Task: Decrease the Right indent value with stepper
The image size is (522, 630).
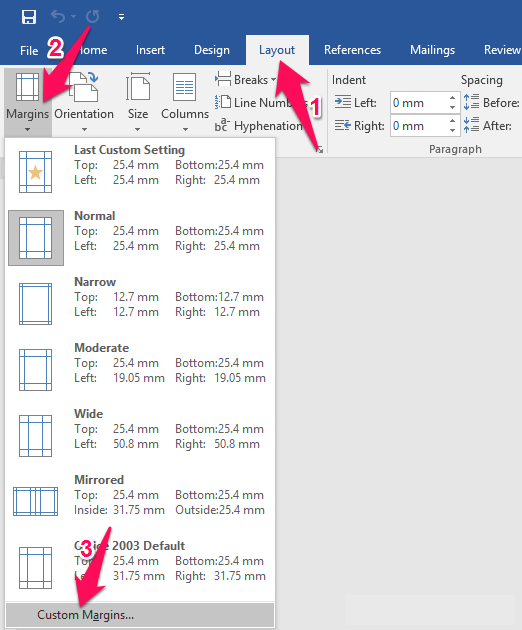Action: (x=452, y=130)
